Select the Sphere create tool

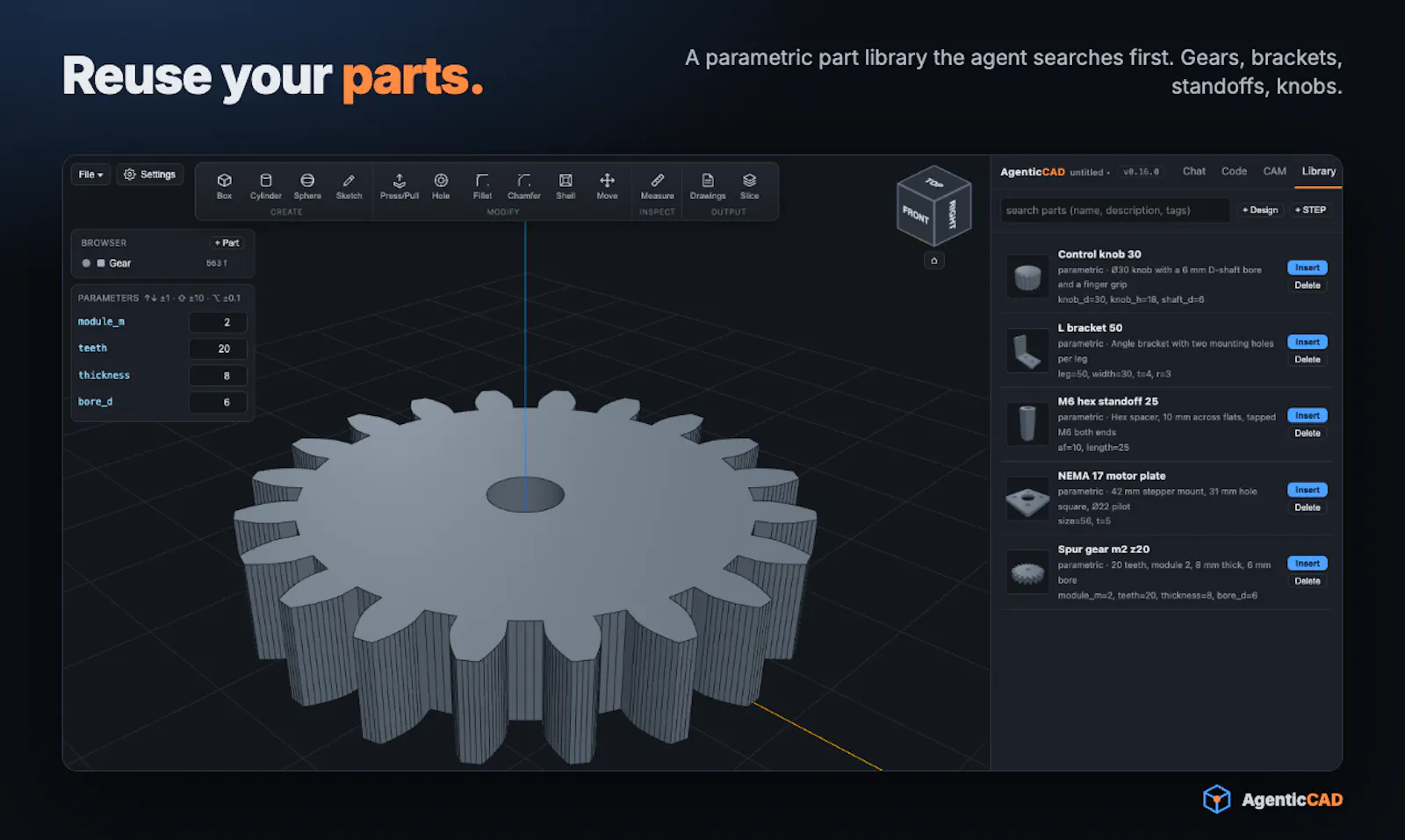pyautogui.click(x=307, y=186)
